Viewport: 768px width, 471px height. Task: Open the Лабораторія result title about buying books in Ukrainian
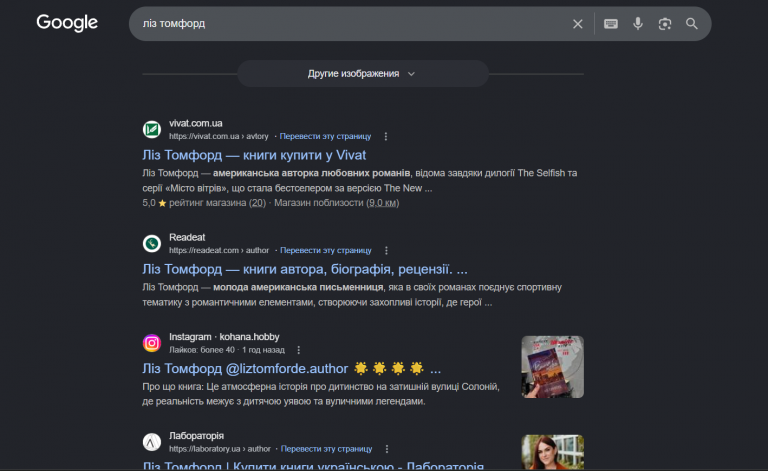point(313,466)
